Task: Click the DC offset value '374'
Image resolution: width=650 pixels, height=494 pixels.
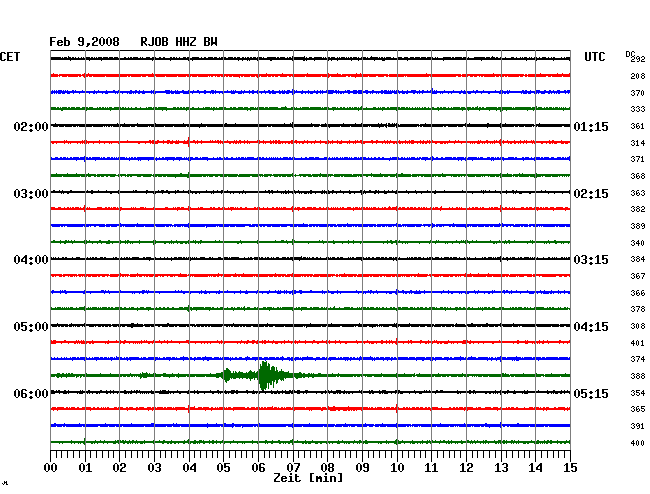Action: (x=638, y=359)
